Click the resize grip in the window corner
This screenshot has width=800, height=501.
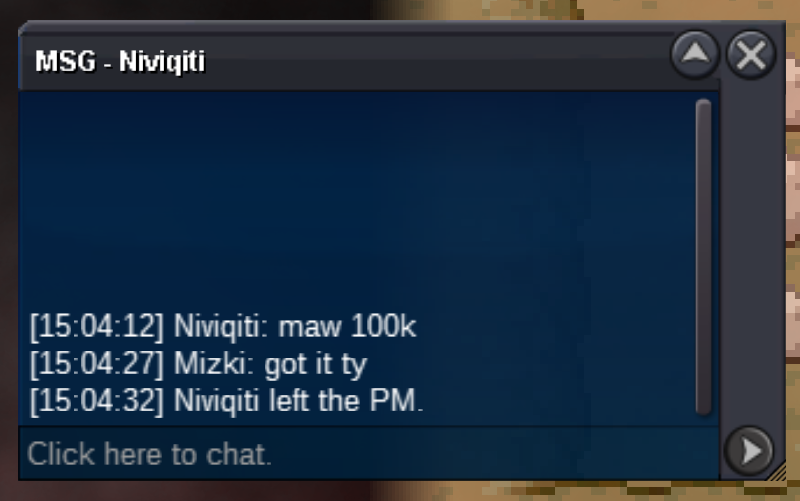click(777, 470)
